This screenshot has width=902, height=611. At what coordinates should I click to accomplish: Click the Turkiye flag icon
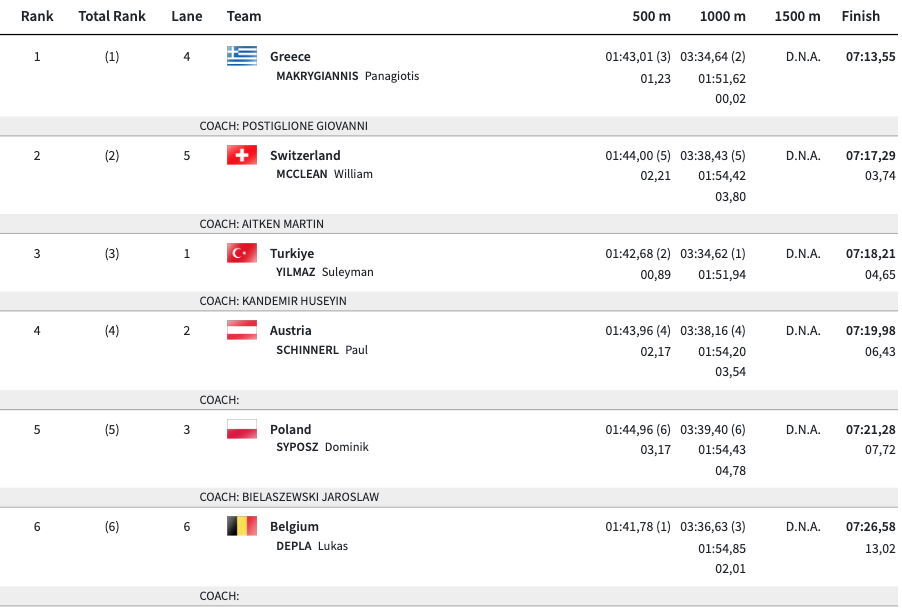(242, 253)
